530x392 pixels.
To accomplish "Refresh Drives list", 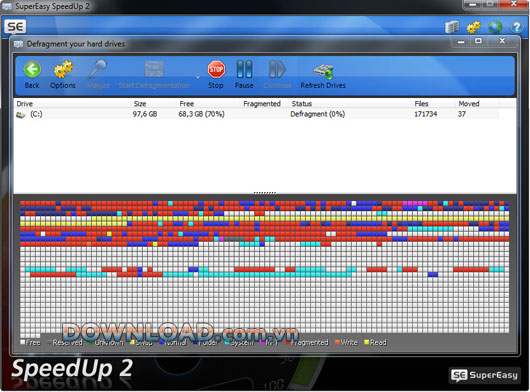I will tap(323, 71).
